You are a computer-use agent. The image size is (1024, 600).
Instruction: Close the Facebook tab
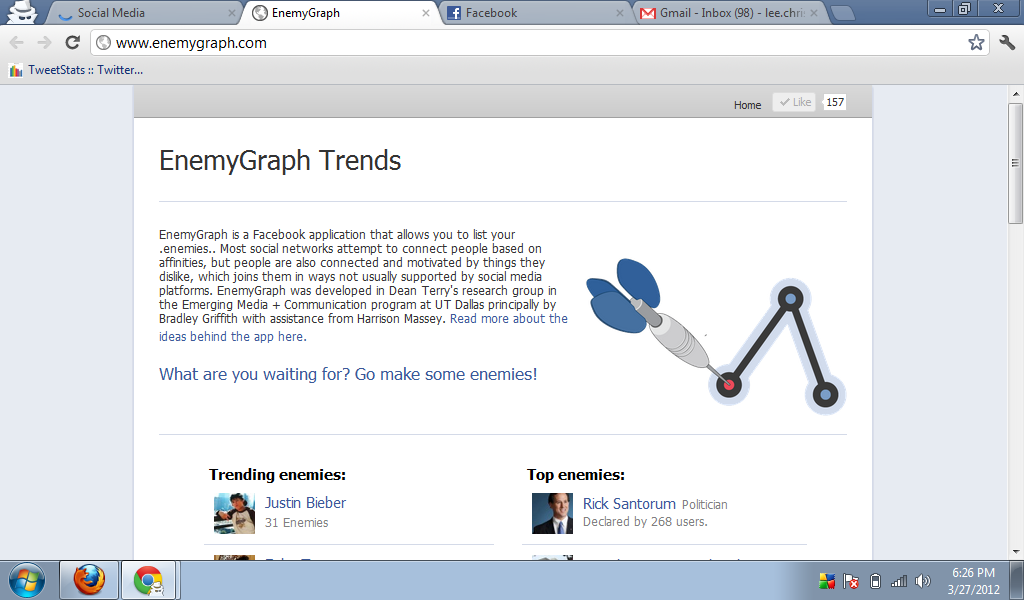(620, 13)
